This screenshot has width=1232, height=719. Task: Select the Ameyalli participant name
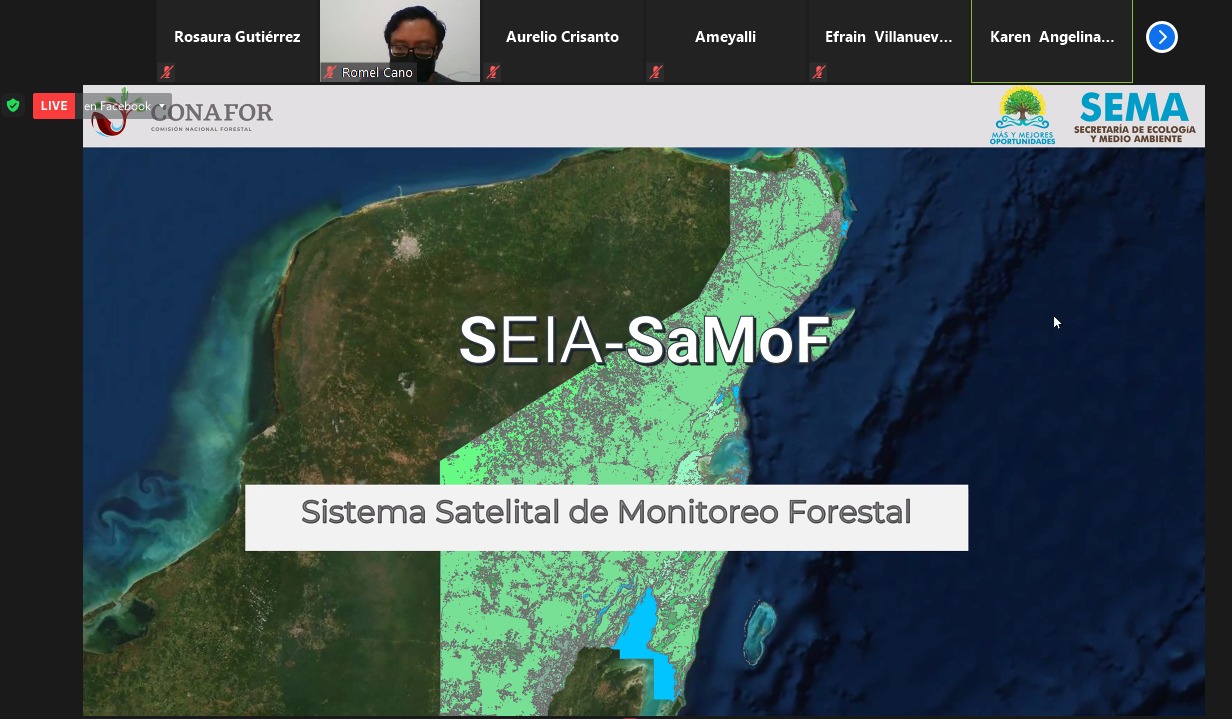coord(725,37)
